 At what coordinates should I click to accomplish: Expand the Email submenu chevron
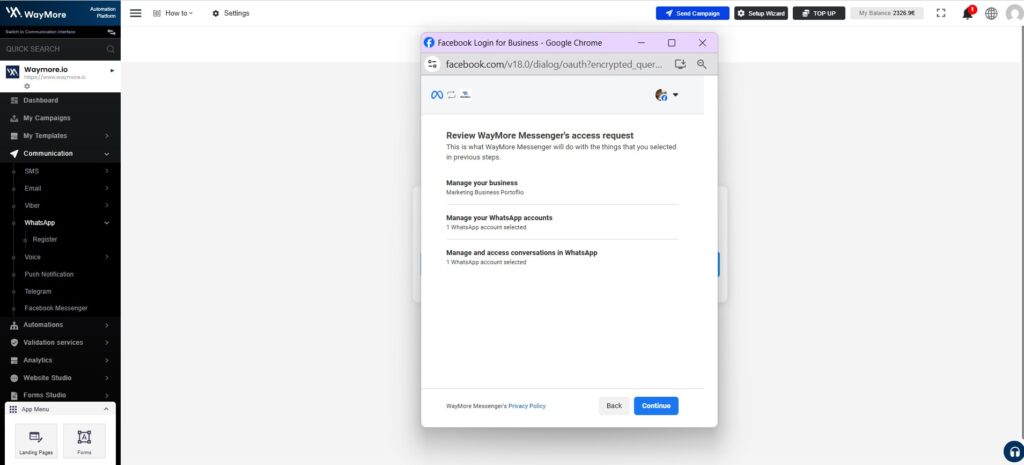(106, 188)
